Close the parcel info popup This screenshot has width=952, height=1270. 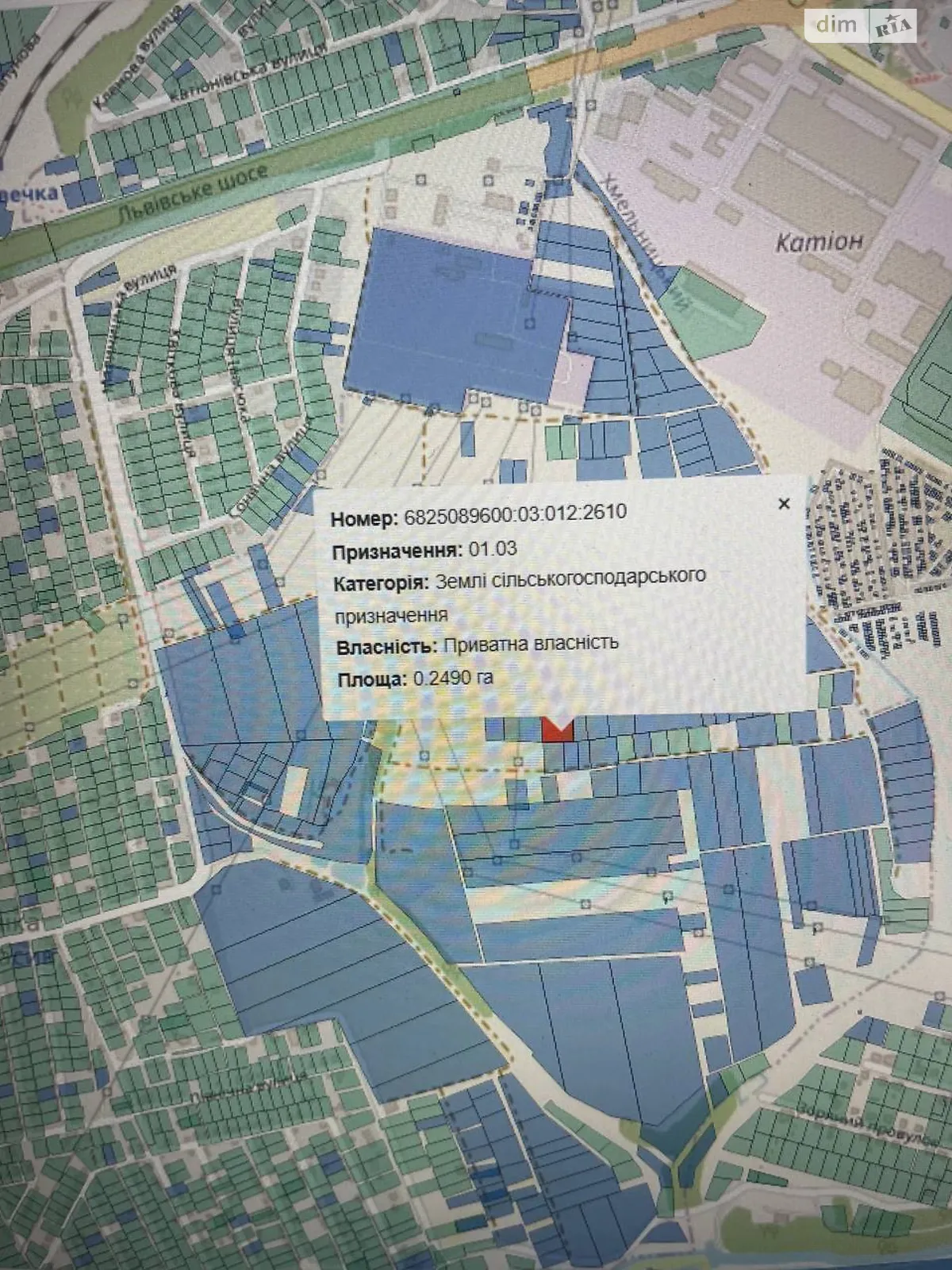[x=784, y=504]
